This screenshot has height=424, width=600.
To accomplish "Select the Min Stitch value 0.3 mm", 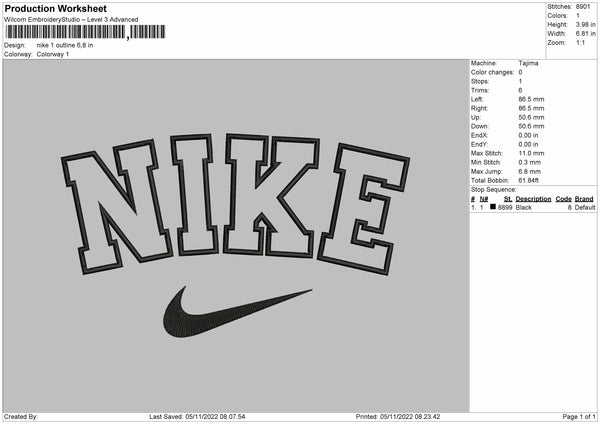I will coord(530,162).
